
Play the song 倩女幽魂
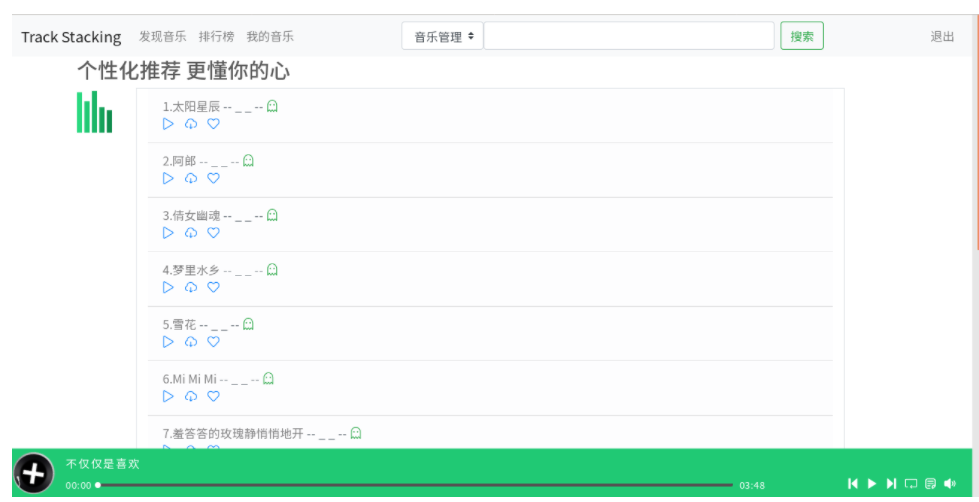point(168,232)
